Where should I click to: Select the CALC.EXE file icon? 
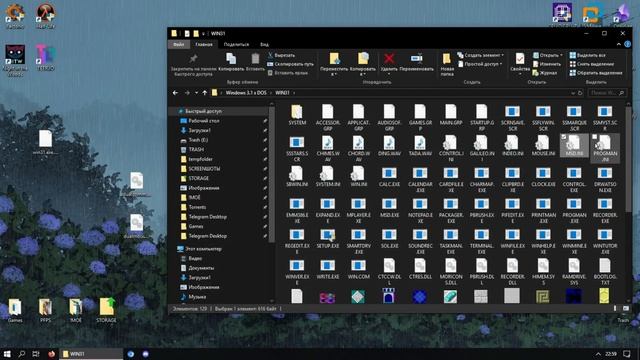(389, 173)
